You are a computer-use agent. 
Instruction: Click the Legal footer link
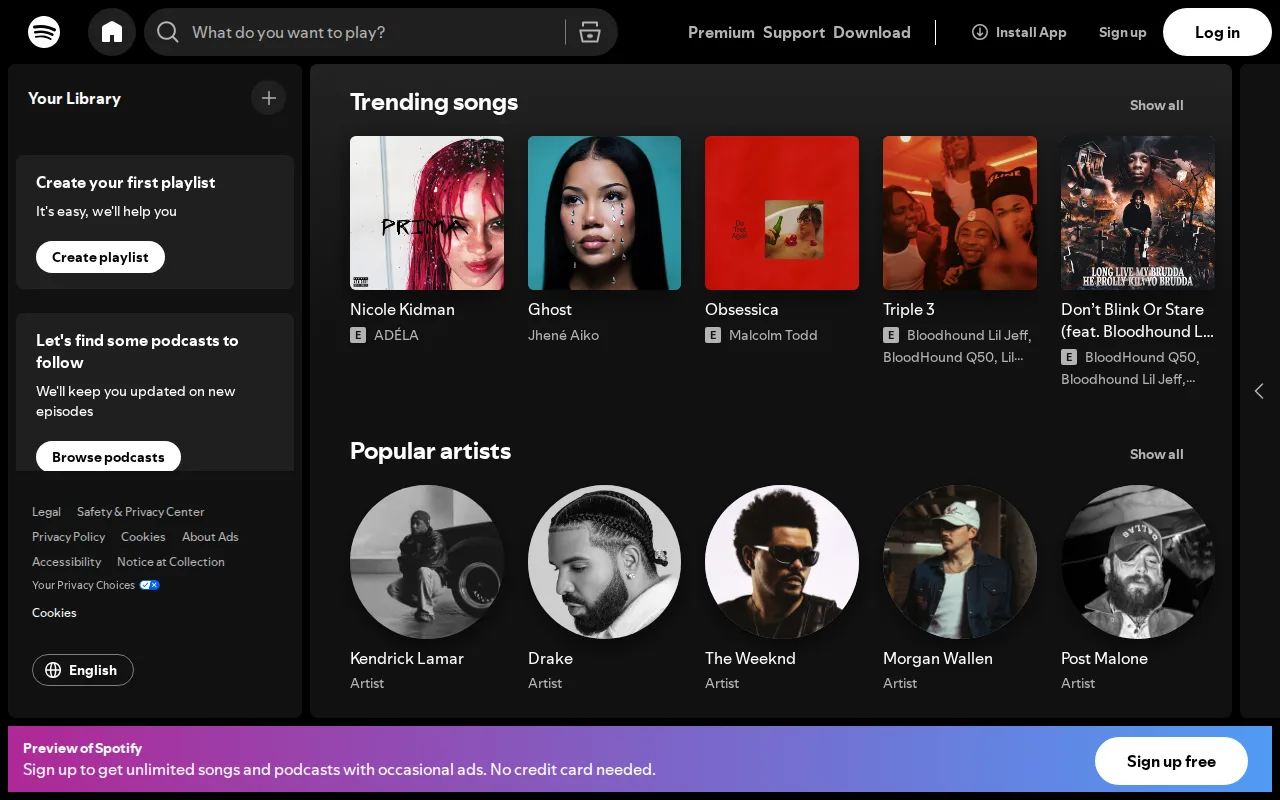[46, 511]
